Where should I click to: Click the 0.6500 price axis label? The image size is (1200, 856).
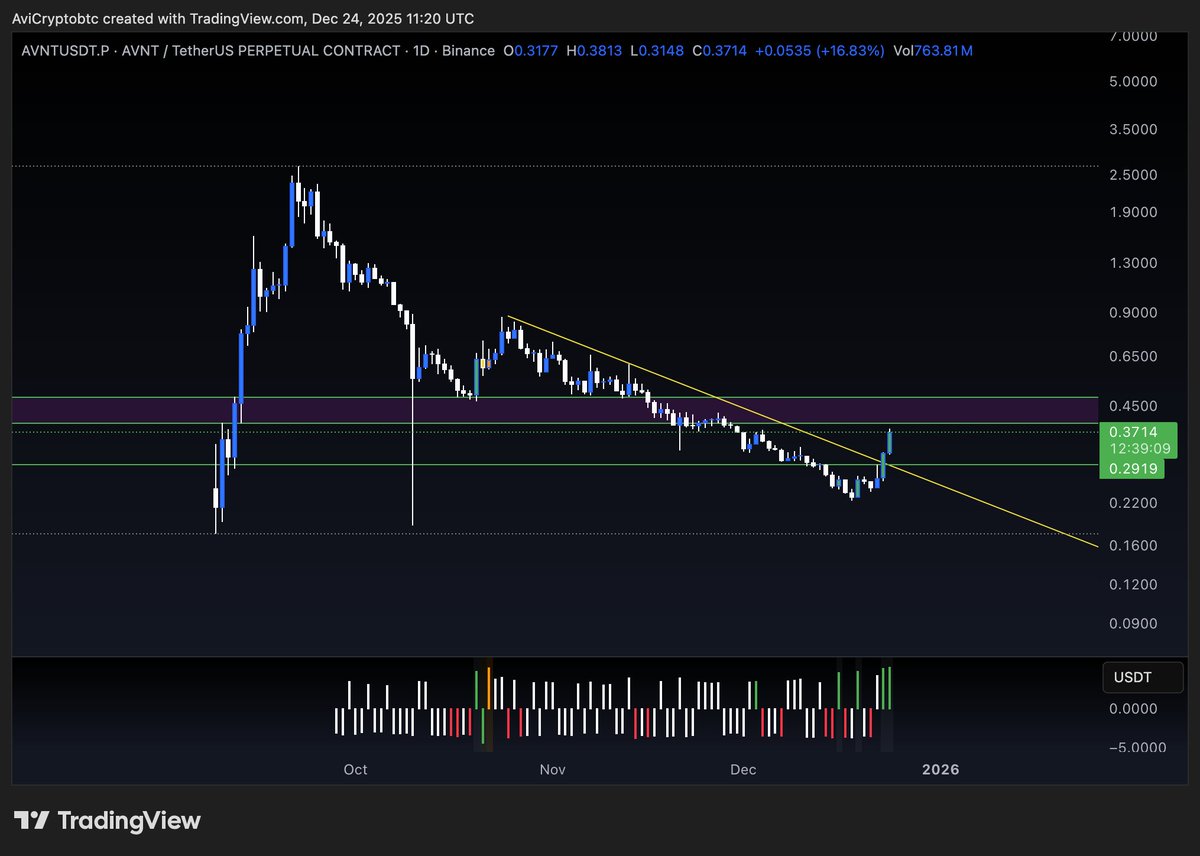click(1133, 357)
